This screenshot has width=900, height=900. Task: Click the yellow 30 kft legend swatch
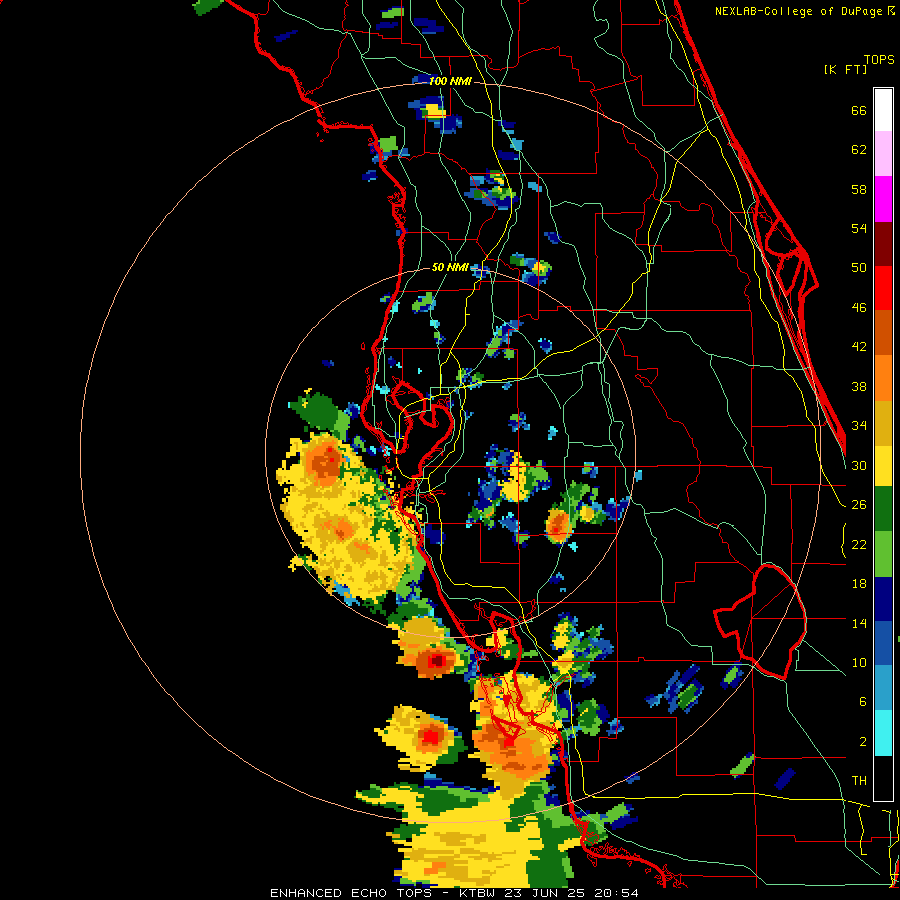pos(883,465)
